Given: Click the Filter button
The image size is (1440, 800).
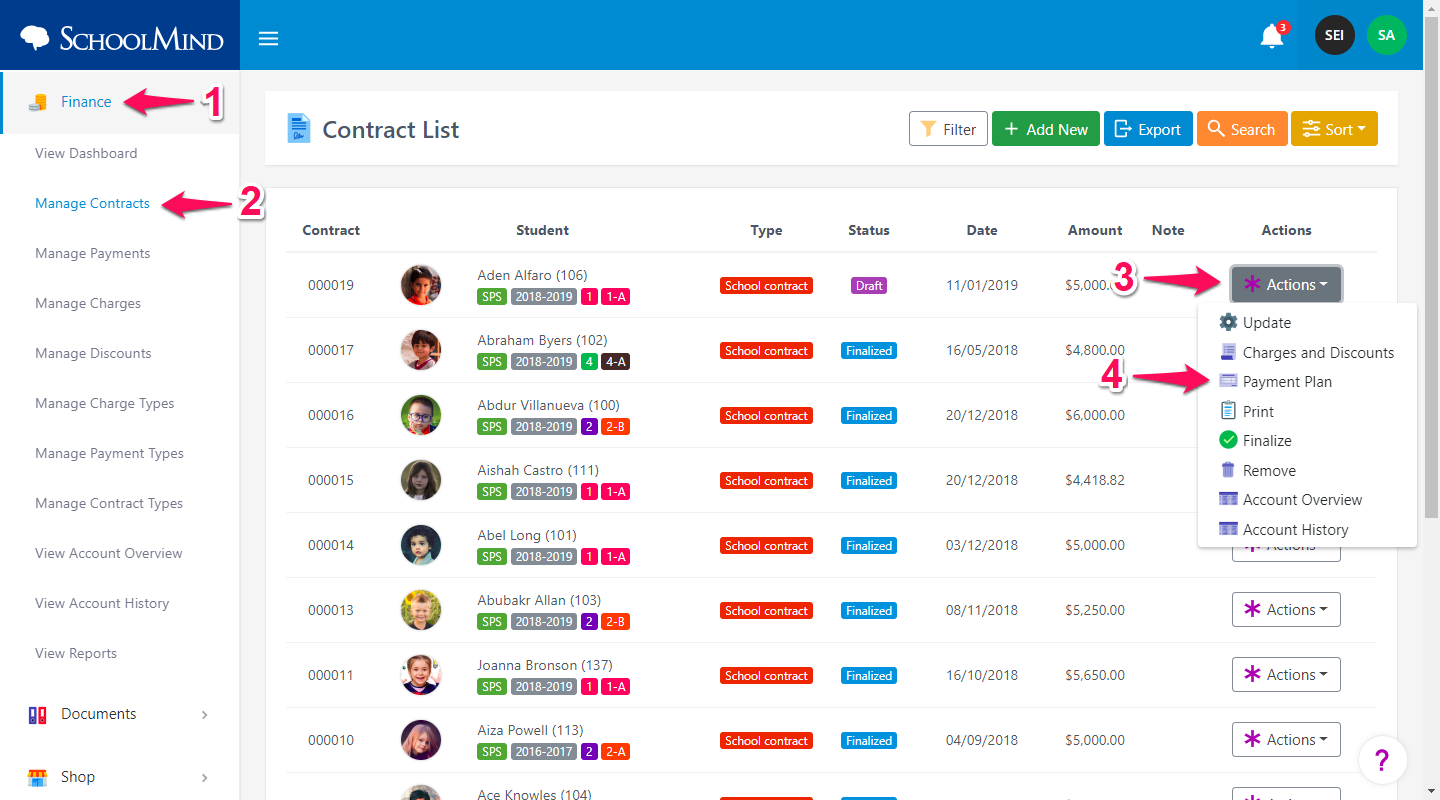Looking at the screenshot, I should point(948,129).
